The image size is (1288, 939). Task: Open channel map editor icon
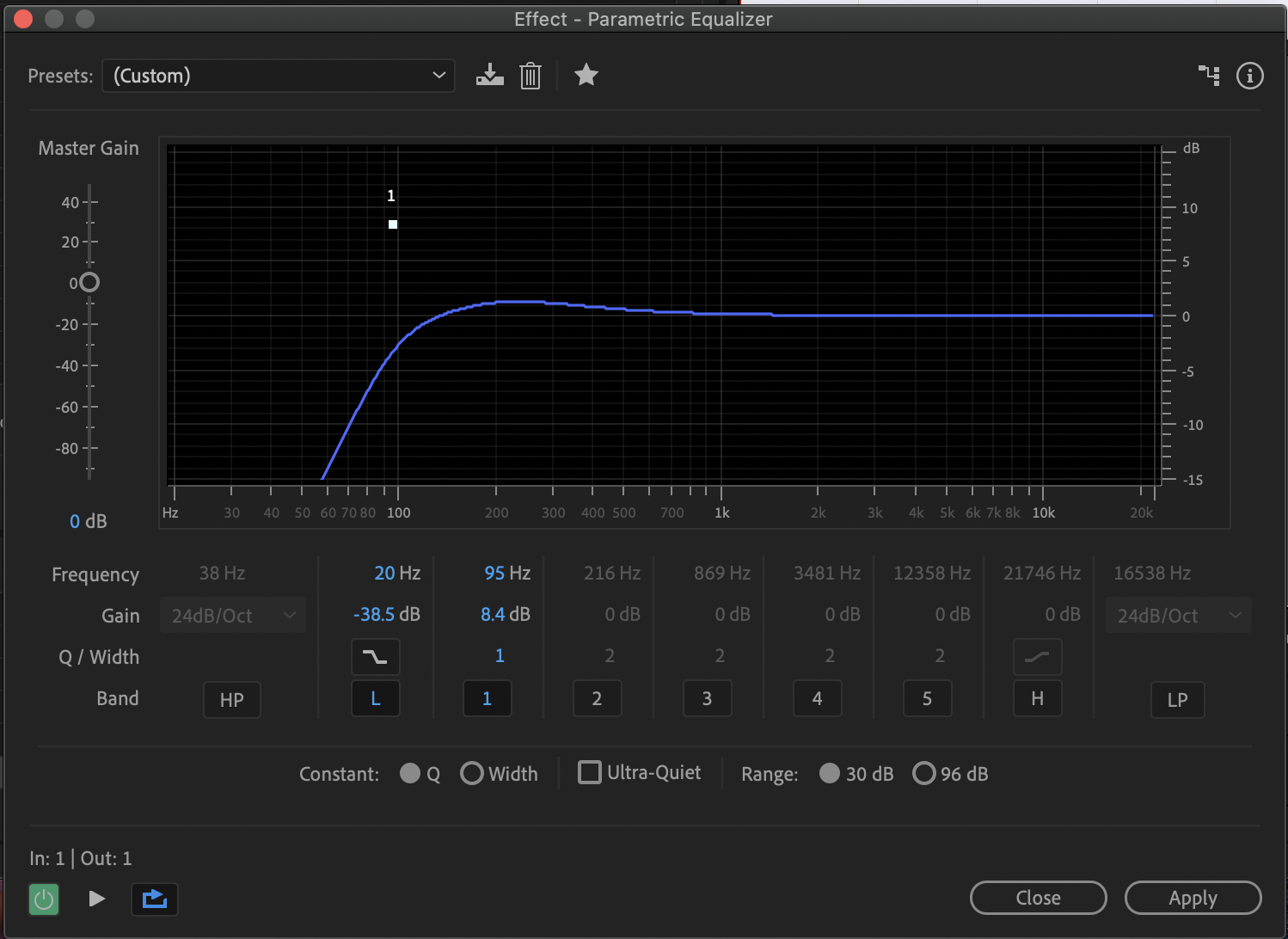click(x=1209, y=76)
